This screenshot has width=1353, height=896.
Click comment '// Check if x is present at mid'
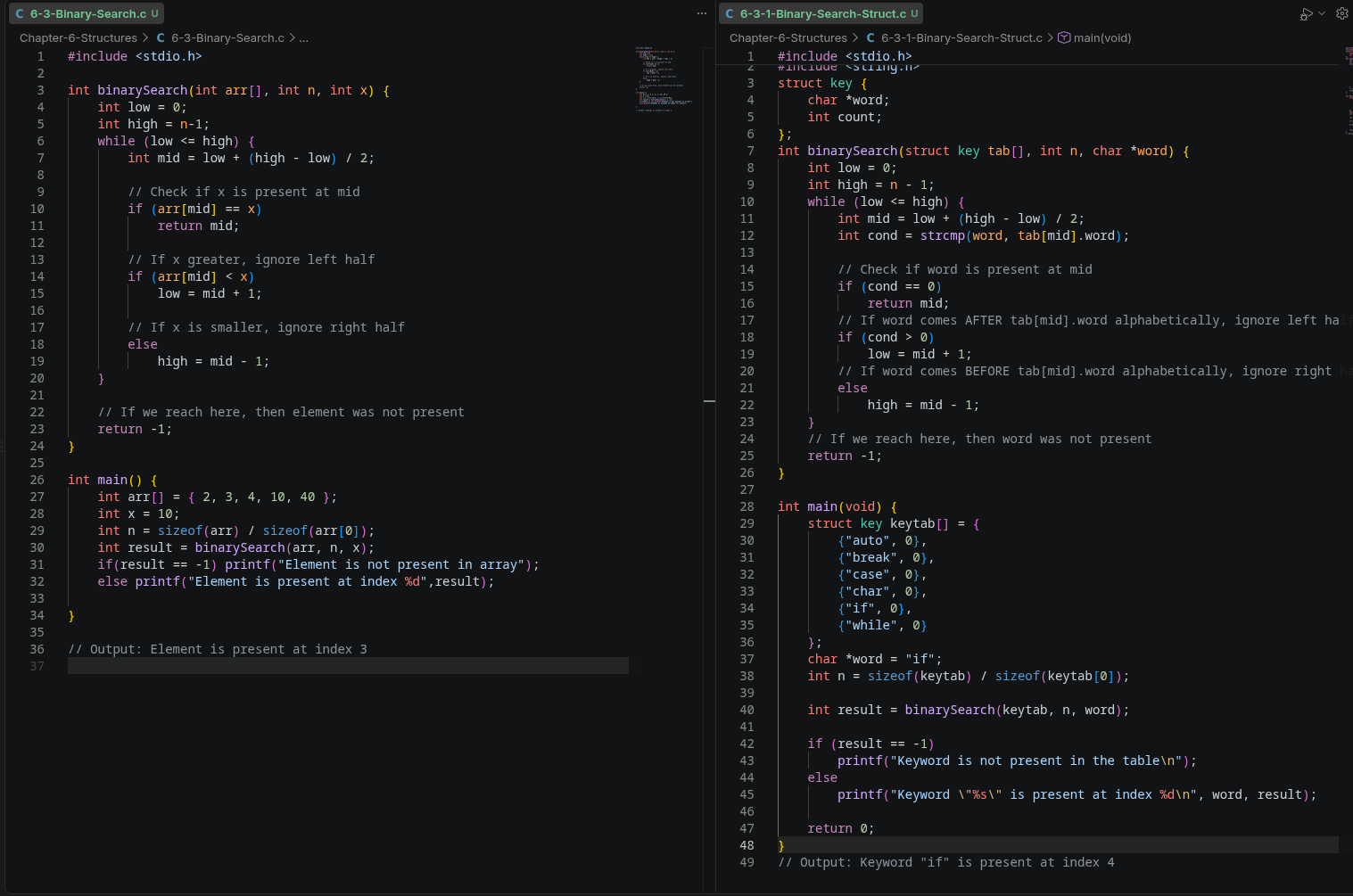click(x=243, y=192)
